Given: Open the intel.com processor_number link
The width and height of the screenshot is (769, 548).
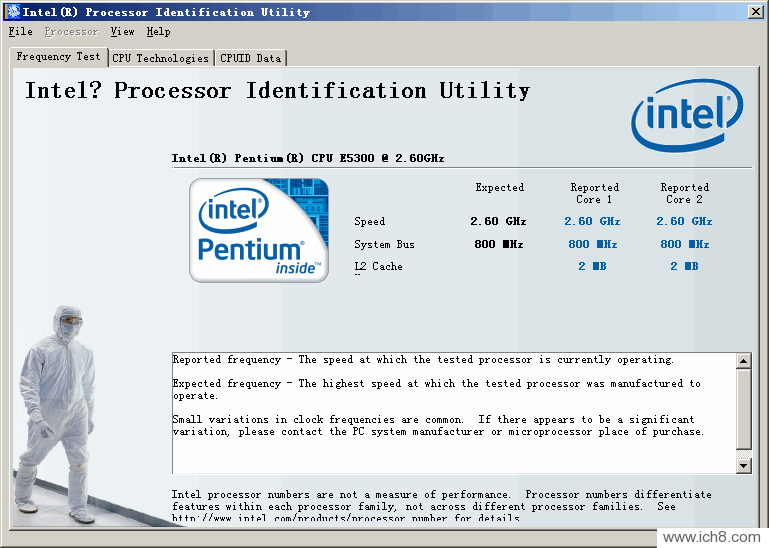Looking at the screenshot, I should click(309, 518).
